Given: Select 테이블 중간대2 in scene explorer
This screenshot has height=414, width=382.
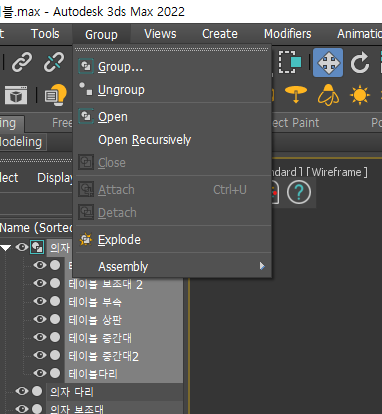Looking at the screenshot, I should [x=104, y=356].
